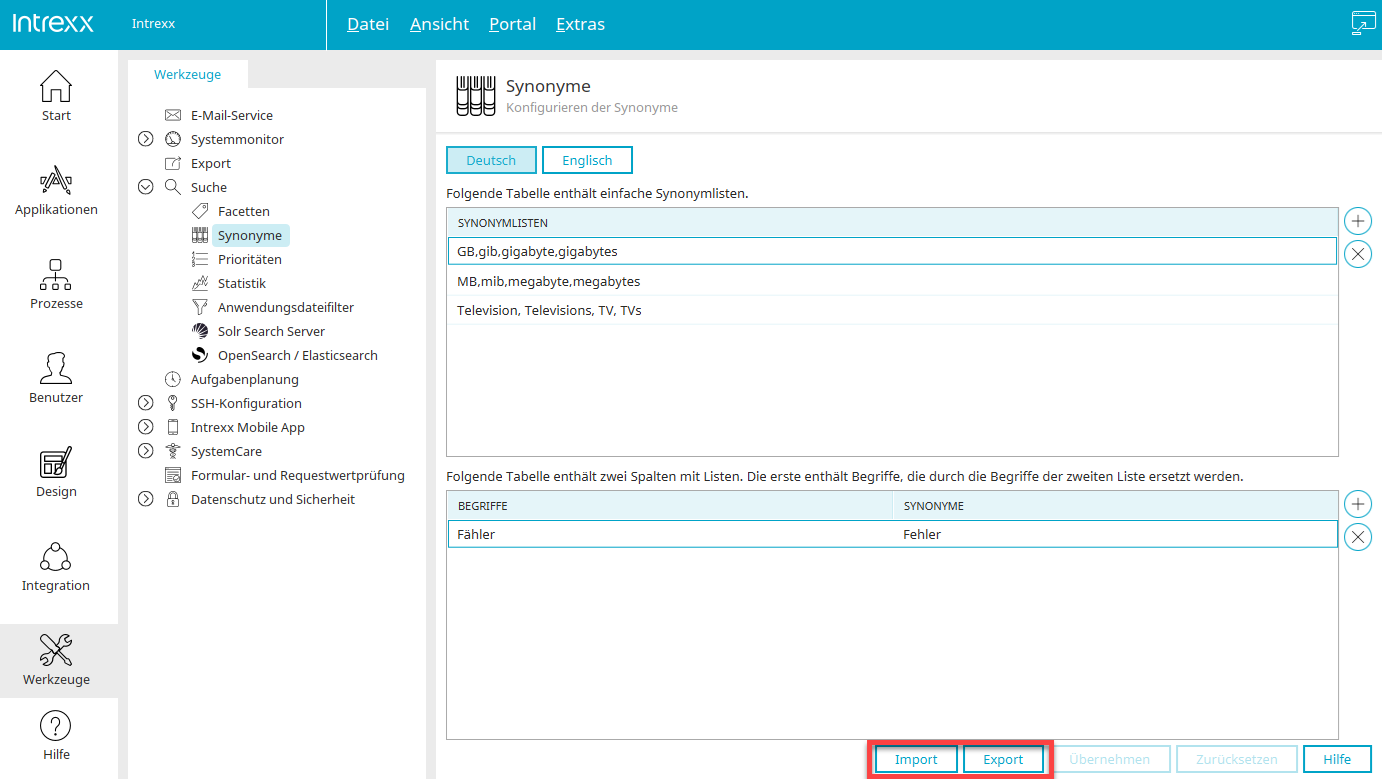Expand the SSH-Konfiguration tree node
The height and width of the screenshot is (779, 1382).
point(145,403)
